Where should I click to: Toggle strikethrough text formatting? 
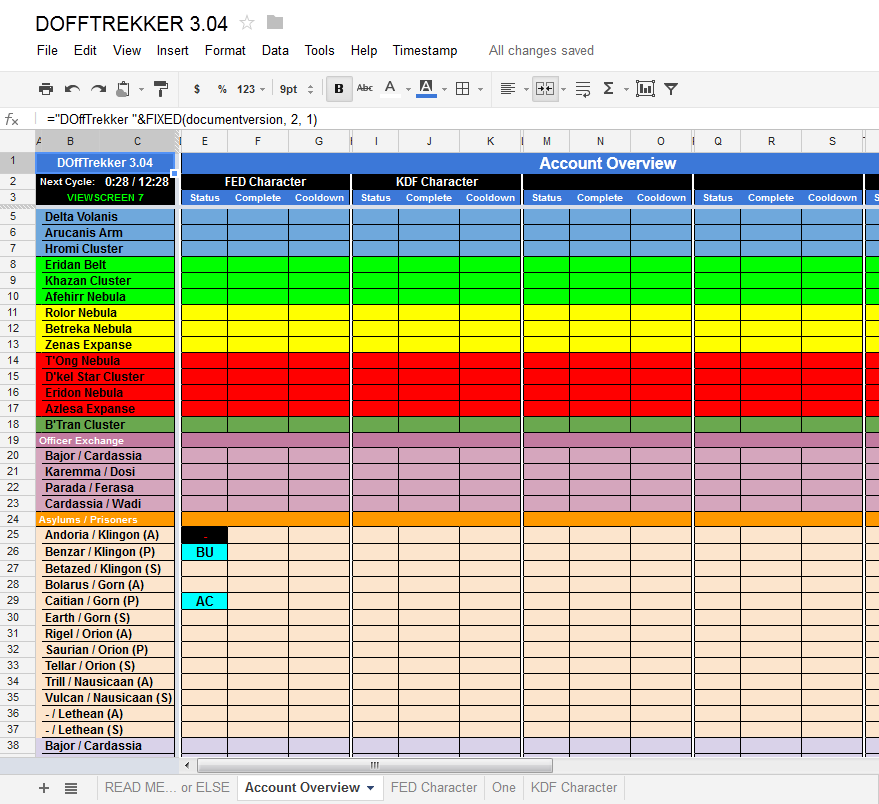click(x=365, y=89)
